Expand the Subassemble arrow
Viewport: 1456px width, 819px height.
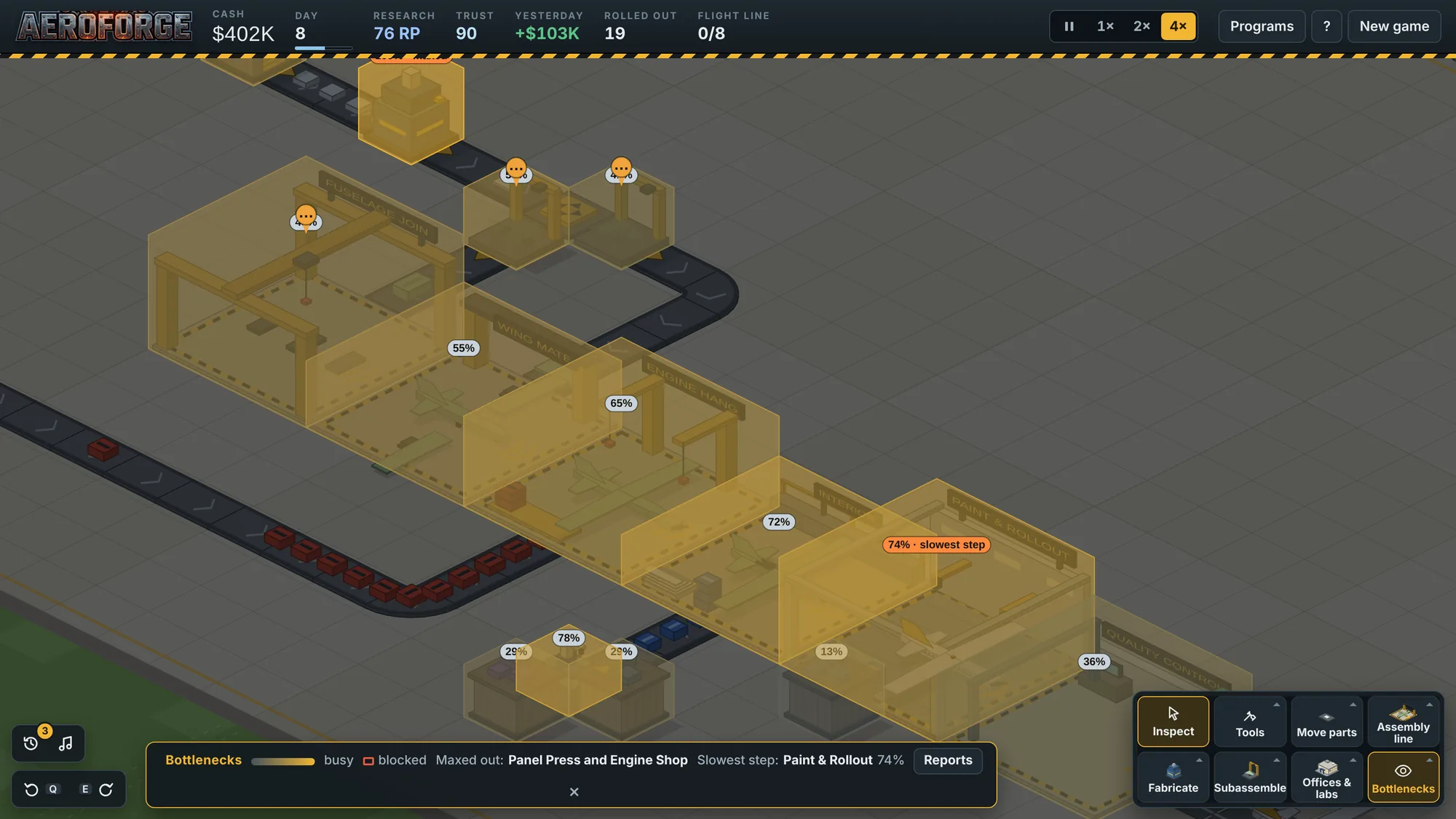(1276, 760)
